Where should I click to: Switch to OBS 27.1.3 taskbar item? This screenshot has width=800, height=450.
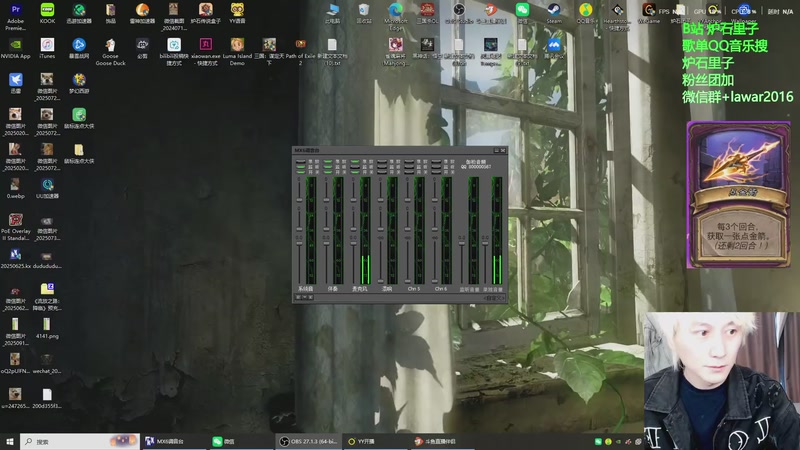pyautogui.click(x=308, y=441)
